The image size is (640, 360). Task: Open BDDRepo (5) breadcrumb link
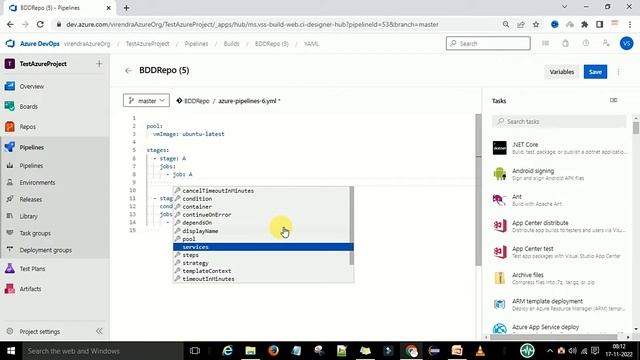[271, 44]
